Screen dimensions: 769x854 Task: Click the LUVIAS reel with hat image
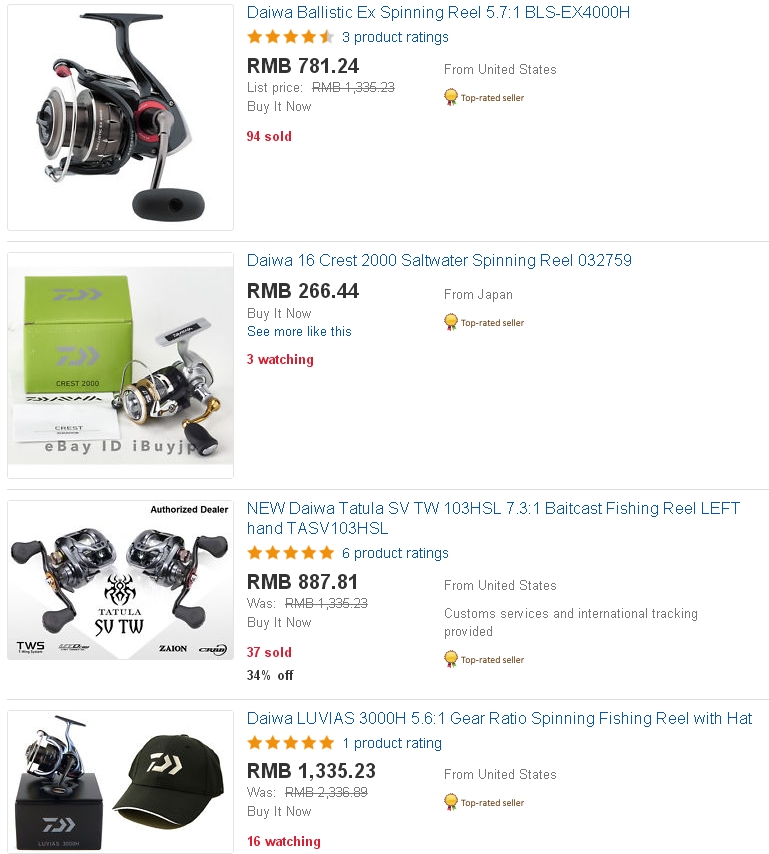(x=120, y=781)
